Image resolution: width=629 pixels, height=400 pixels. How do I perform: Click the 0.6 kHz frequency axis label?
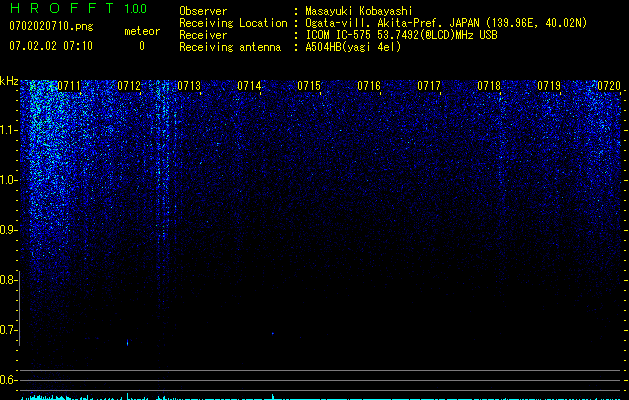[8, 380]
